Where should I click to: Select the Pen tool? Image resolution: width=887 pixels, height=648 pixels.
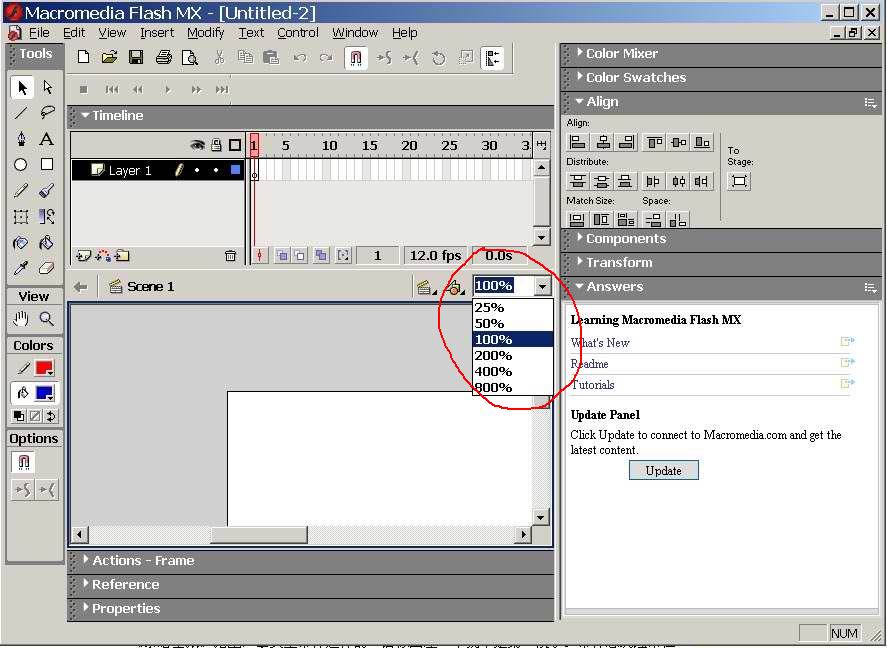[x=21, y=139]
